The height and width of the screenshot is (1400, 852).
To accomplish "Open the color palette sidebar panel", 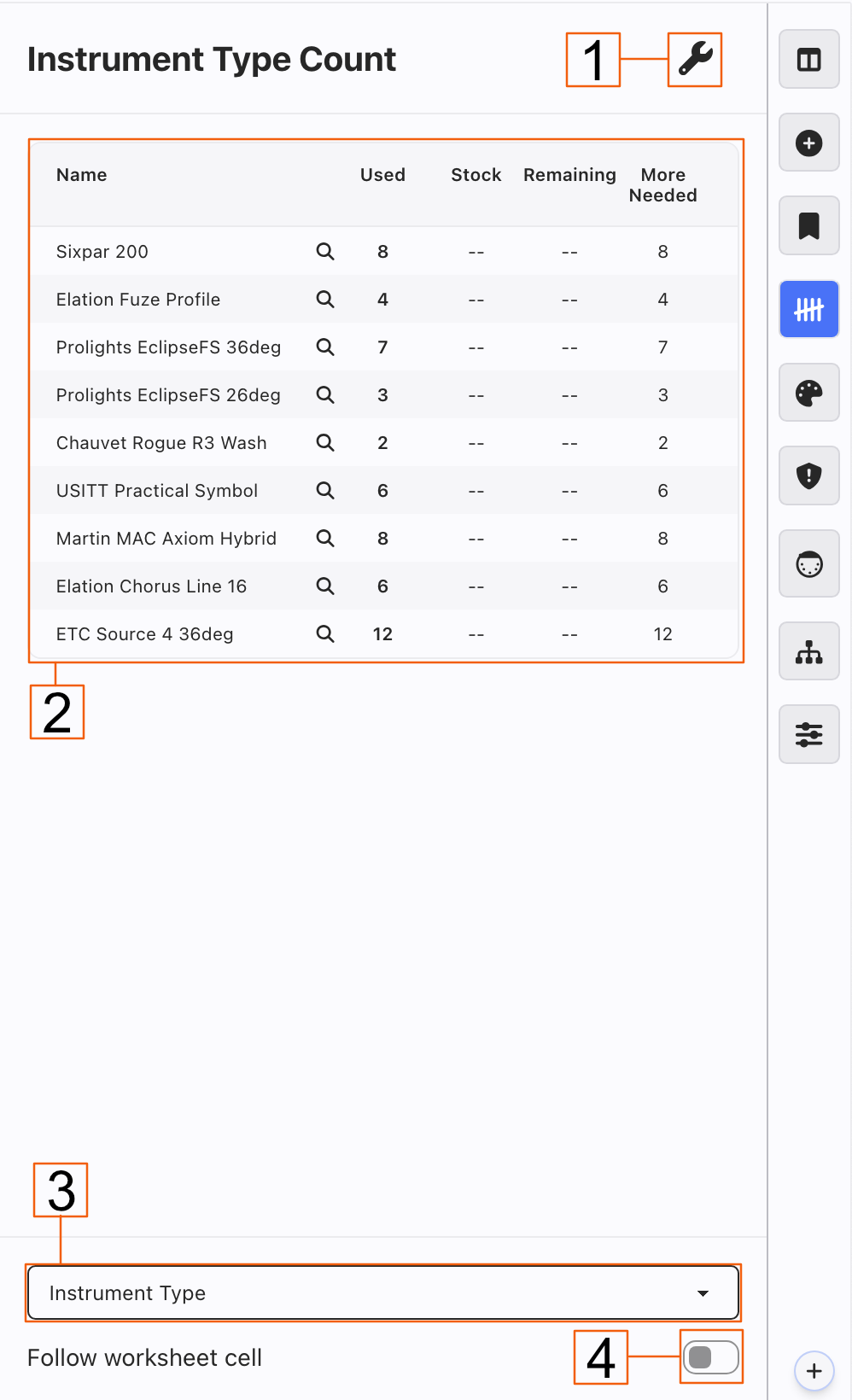I will click(808, 393).
